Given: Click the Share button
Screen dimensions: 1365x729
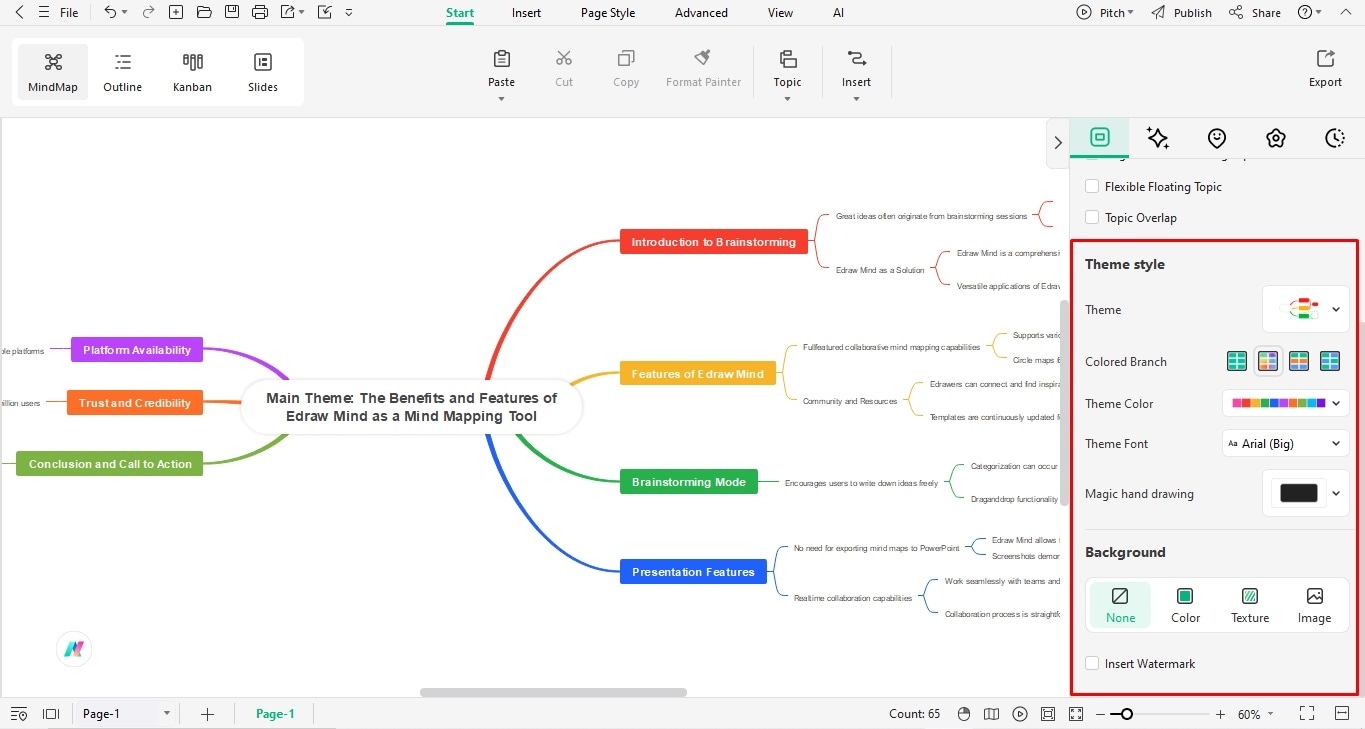Looking at the screenshot, I should pyautogui.click(x=1255, y=13).
